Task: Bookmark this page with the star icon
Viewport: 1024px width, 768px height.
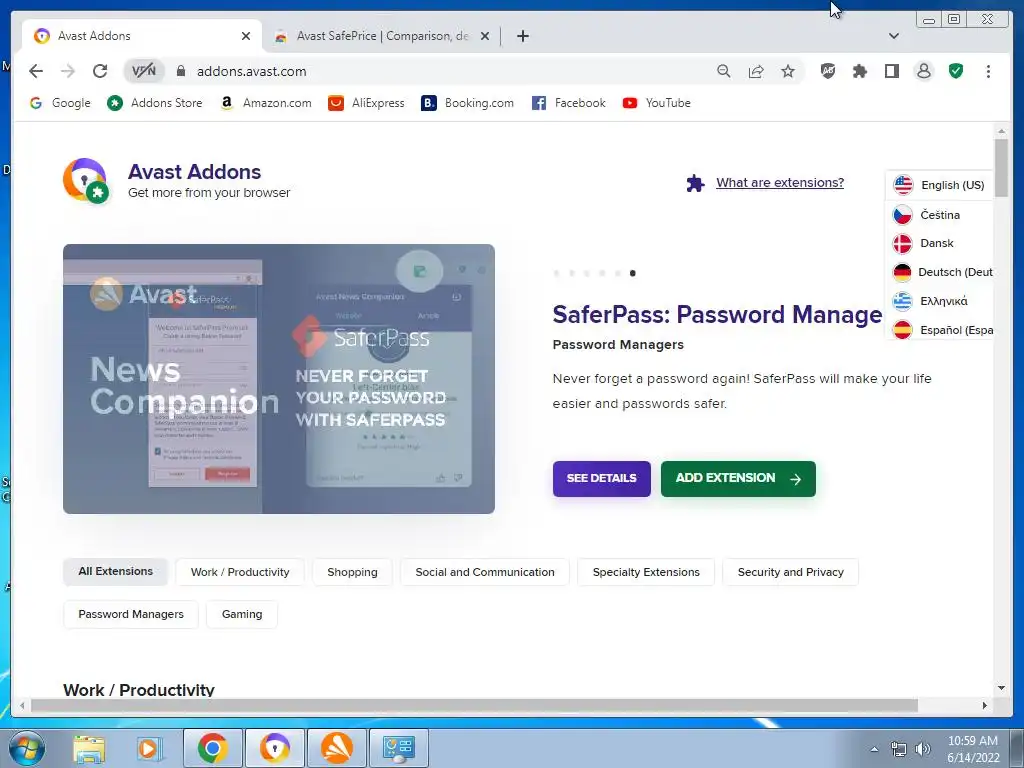Action: 788,71
